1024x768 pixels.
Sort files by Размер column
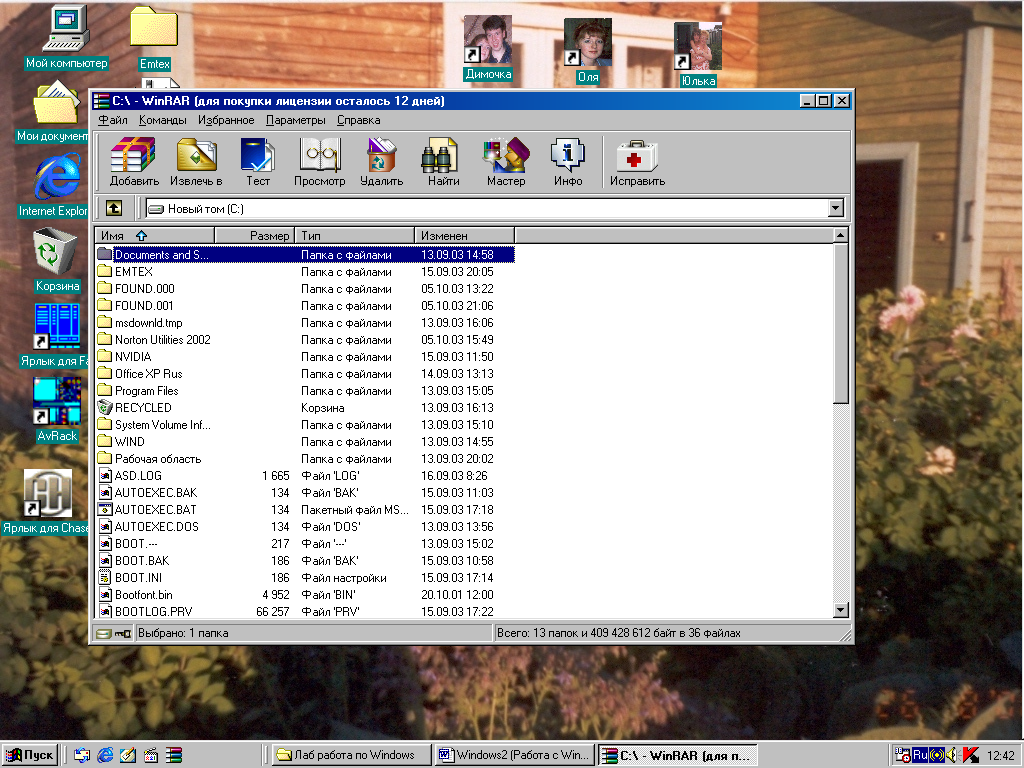pyautogui.click(x=255, y=235)
